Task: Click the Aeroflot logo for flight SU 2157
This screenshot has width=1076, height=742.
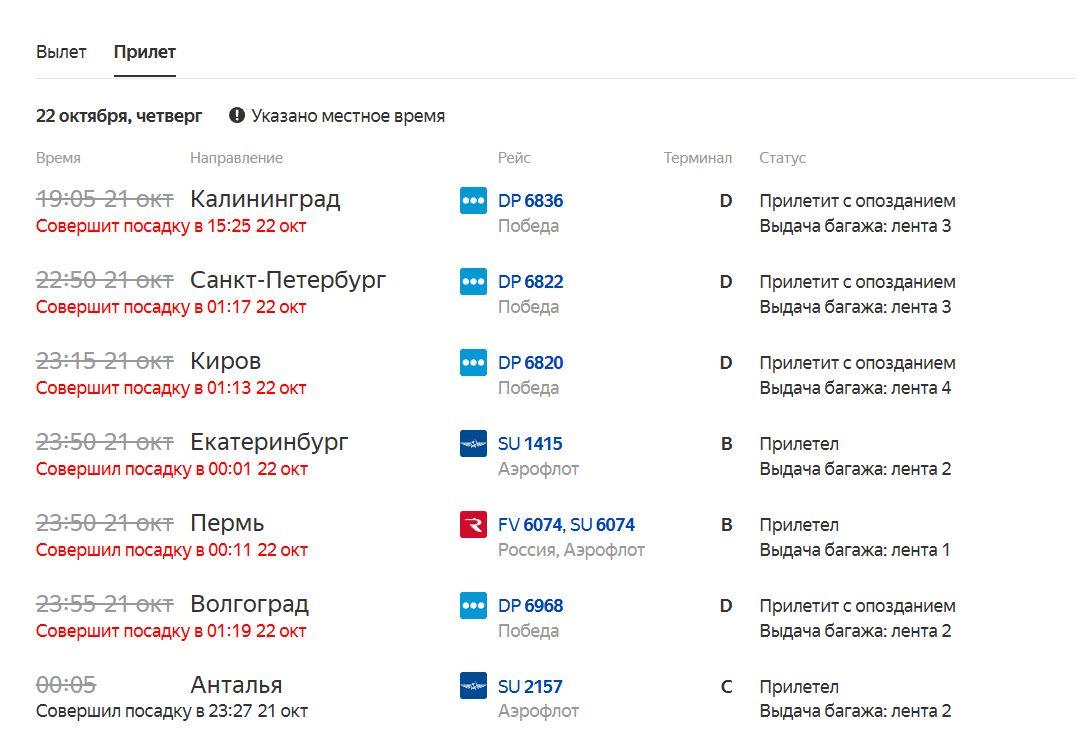Action: pos(473,686)
